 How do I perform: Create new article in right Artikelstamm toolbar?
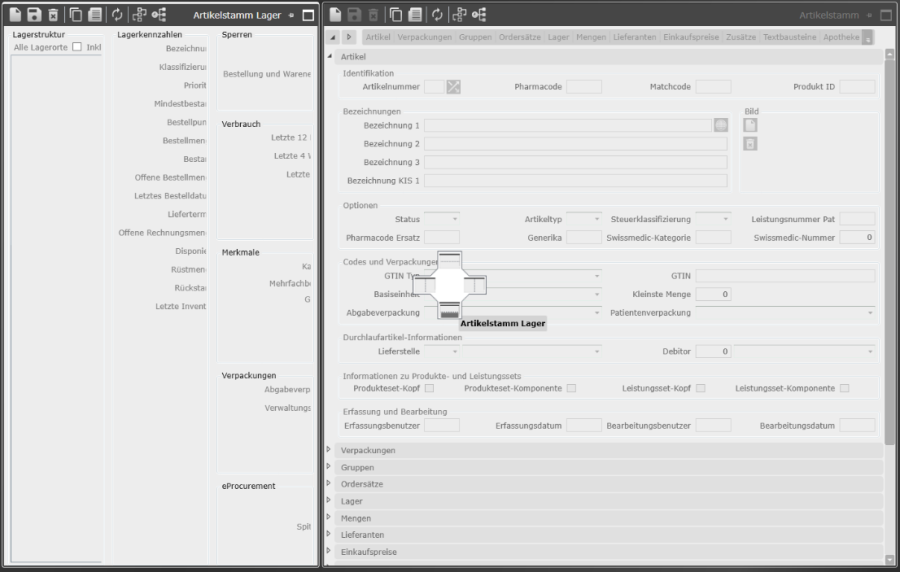[x=335, y=15]
